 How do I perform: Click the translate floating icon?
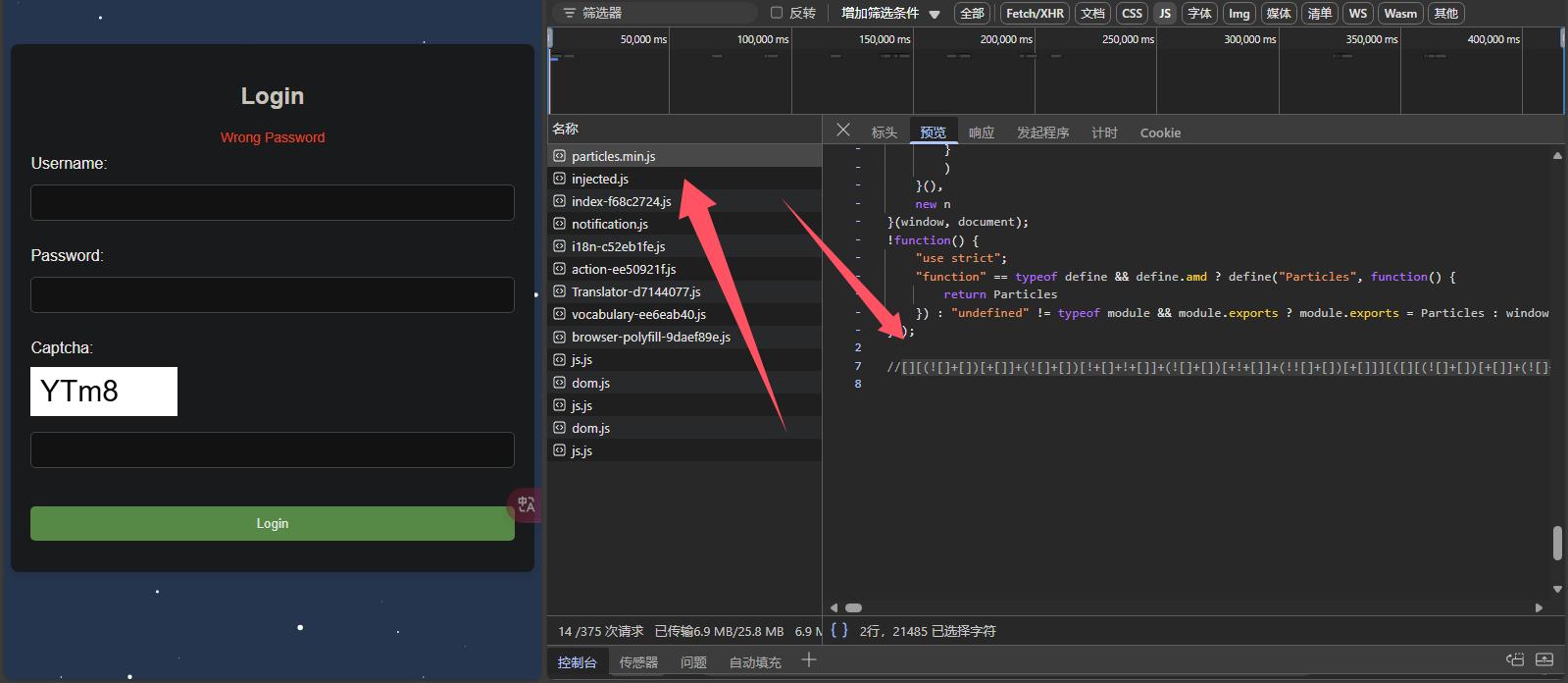[x=526, y=504]
